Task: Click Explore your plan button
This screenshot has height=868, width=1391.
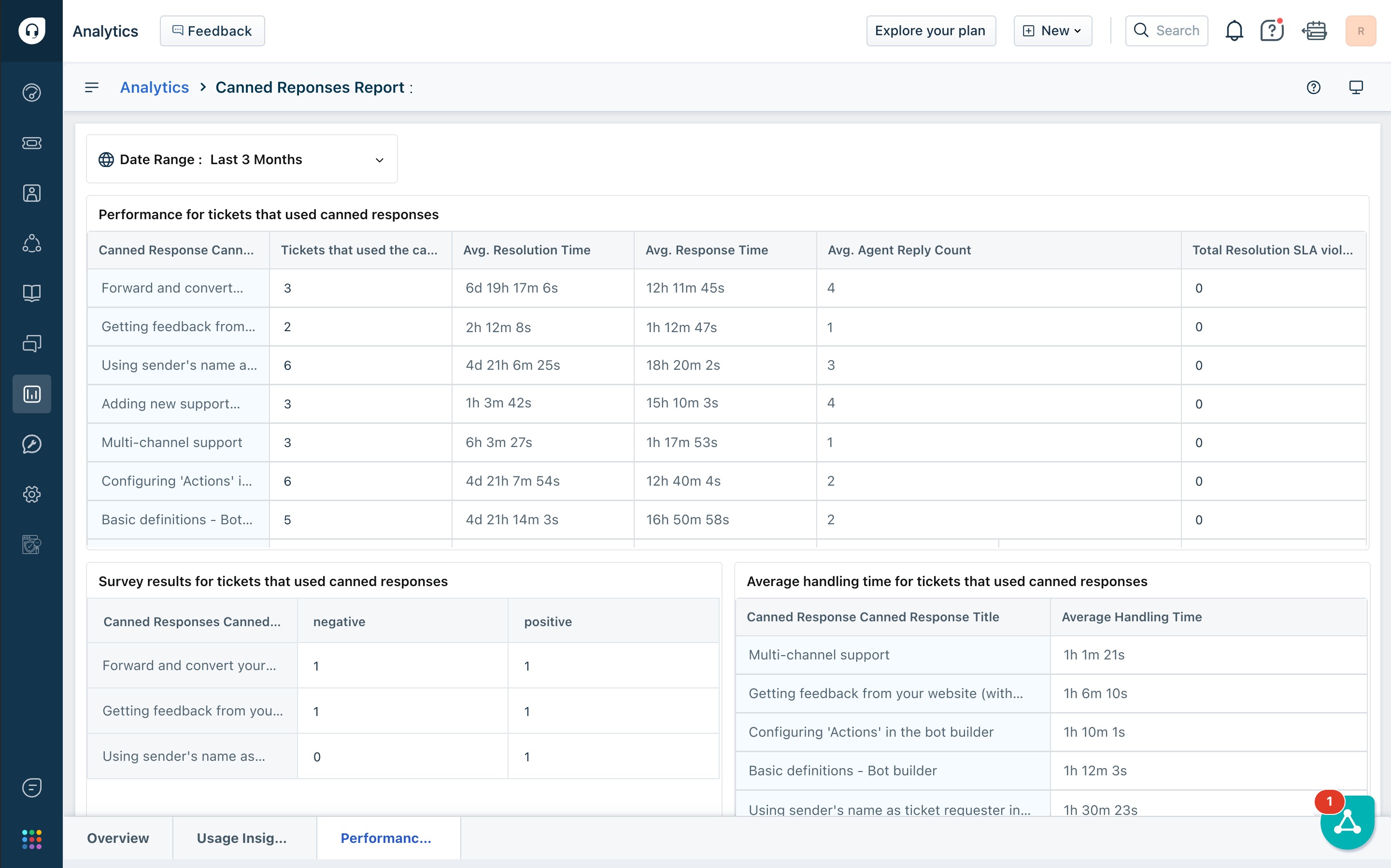Action: [x=930, y=31]
